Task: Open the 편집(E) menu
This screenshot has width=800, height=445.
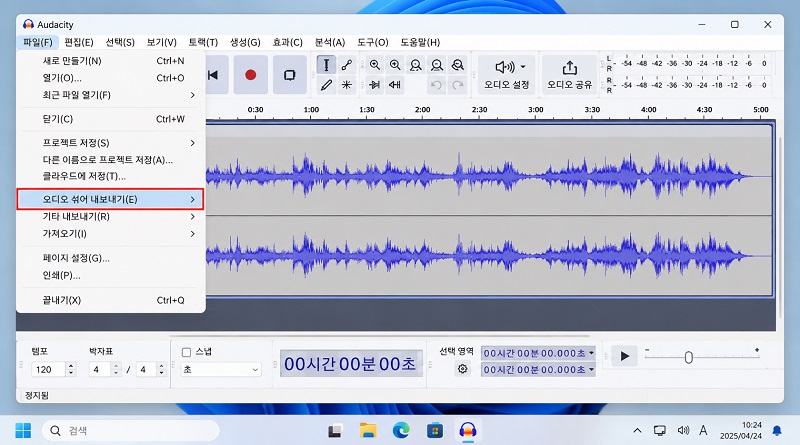Action: pyautogui.click(x=79, y=42)
